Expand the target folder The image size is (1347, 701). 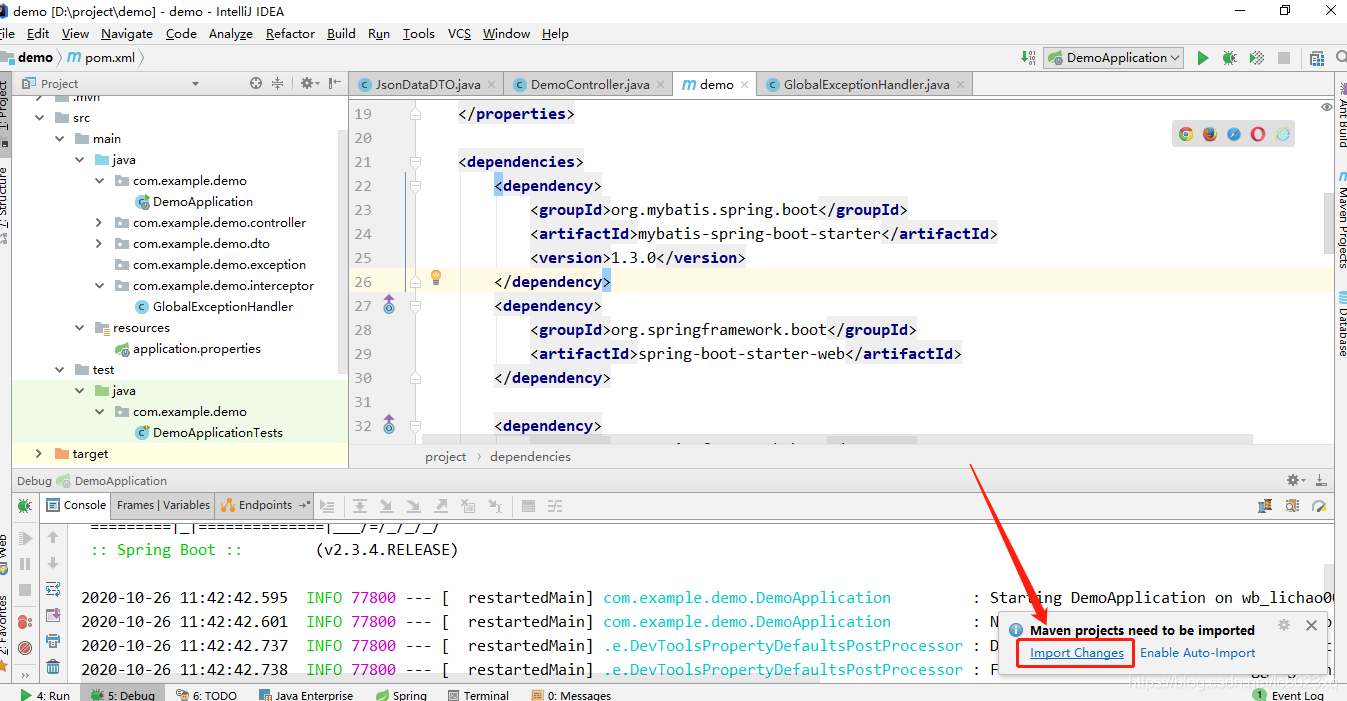tap(39, 454)
